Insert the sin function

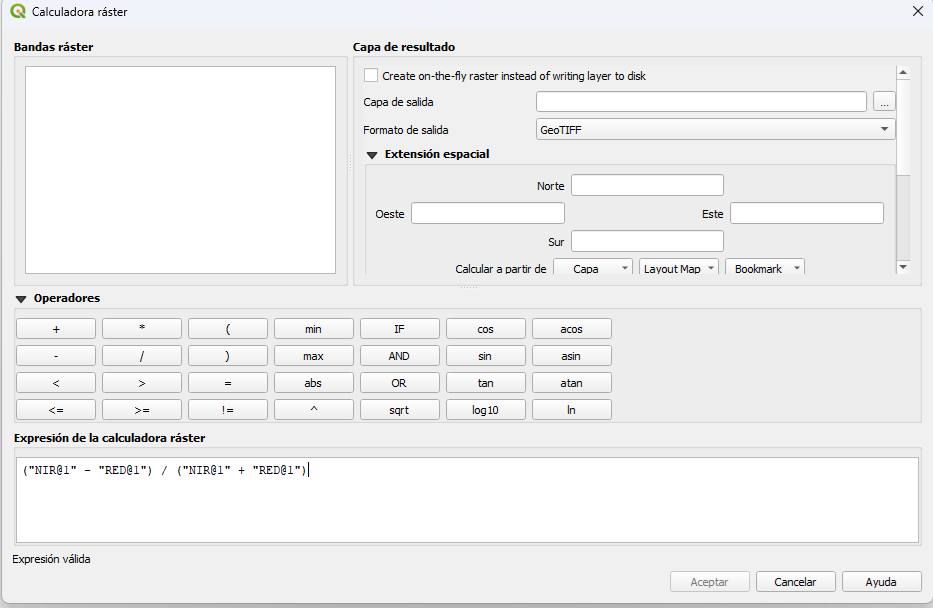coord(486,356)
